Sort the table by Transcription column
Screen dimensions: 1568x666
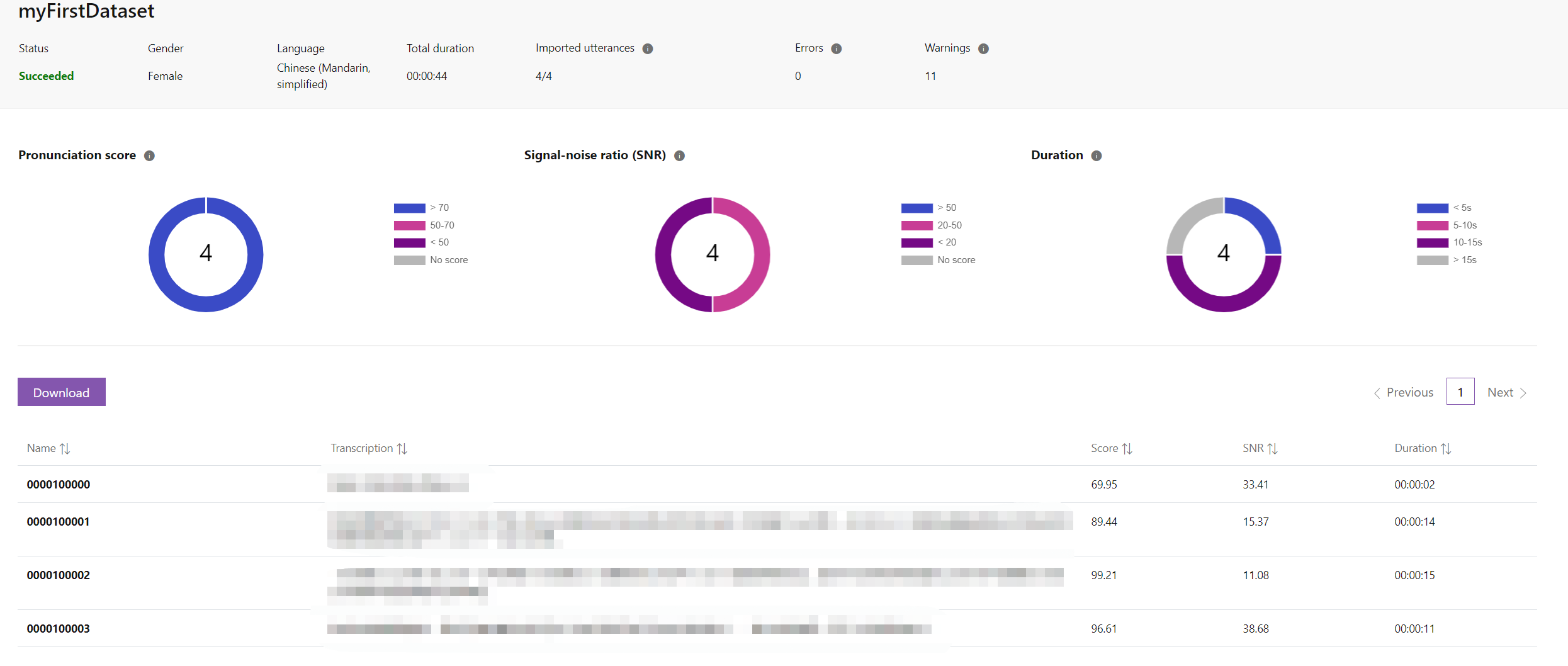click(369, 448)
